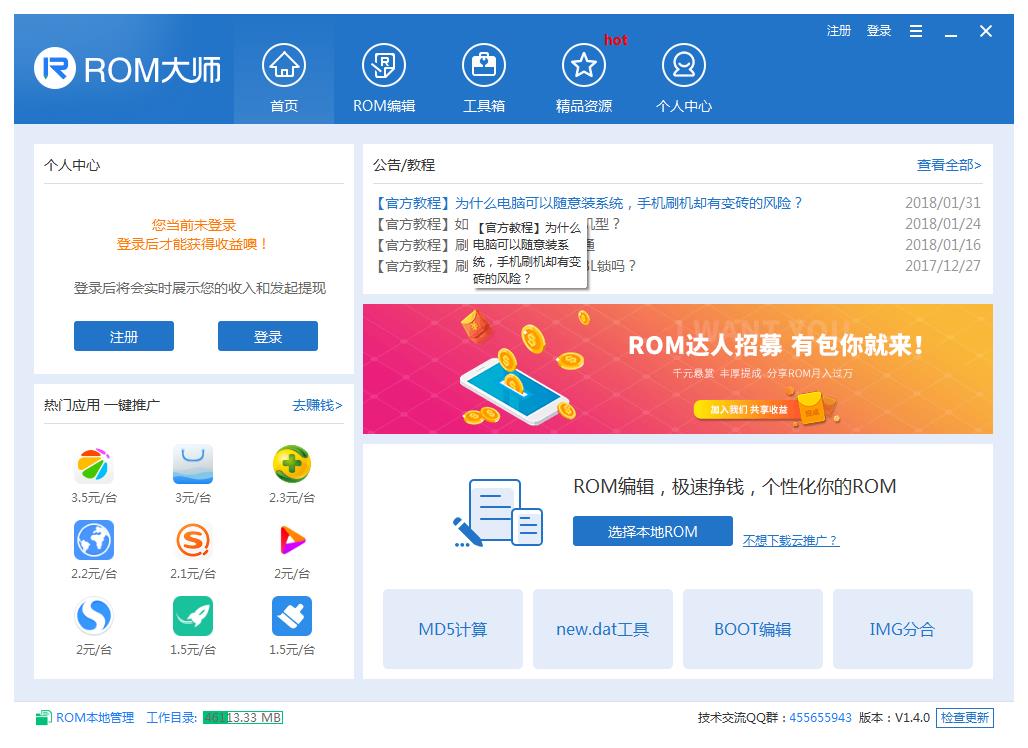This screenshot has width=1028, height=748.
Task: Click the green rocket app icon priced 1.5元/台
Action: [x=193, y=617]
